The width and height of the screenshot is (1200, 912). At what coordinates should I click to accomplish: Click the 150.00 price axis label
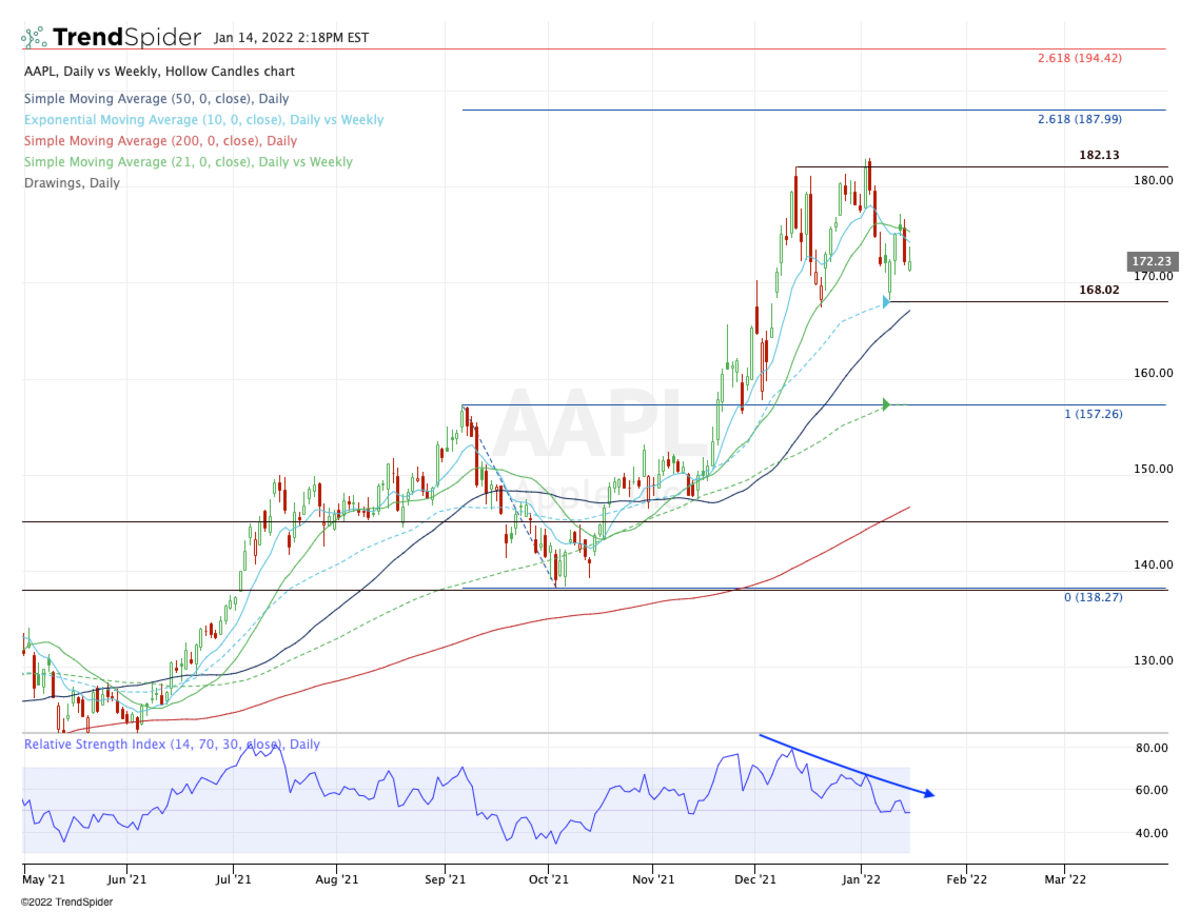click(x=1151, y=469)
